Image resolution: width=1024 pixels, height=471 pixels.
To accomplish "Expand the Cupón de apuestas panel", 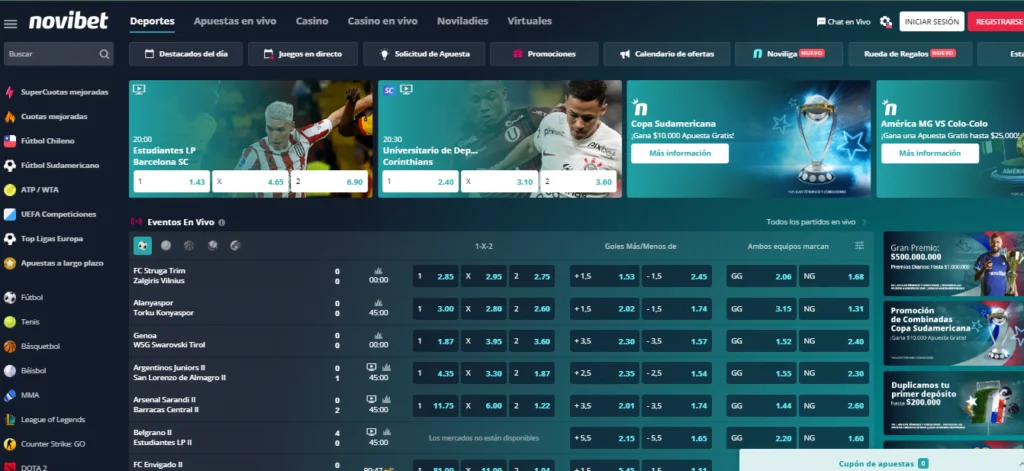I will [x=882, y=463].
